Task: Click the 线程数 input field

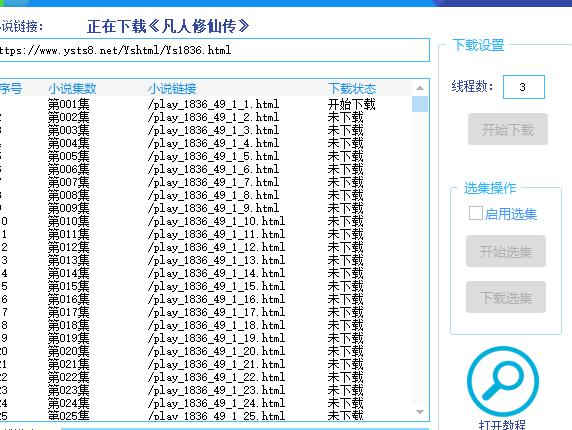Action: coord(523,87)
